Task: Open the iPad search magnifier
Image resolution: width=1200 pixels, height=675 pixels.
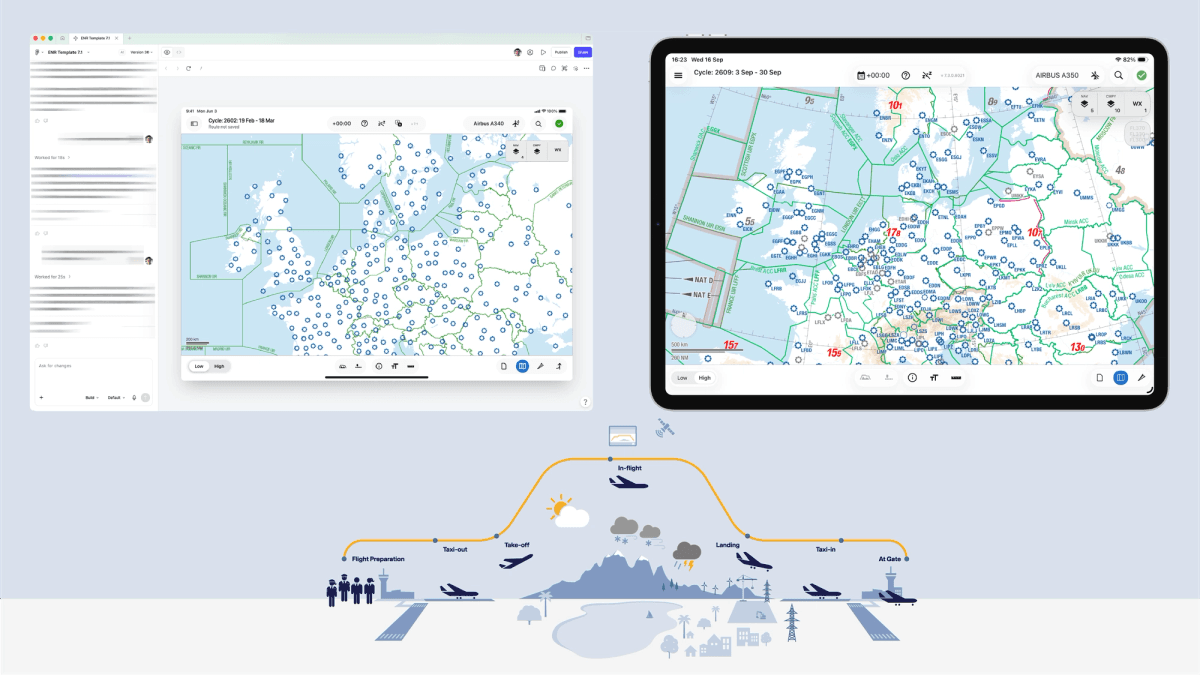Action: coord(1119,75)
